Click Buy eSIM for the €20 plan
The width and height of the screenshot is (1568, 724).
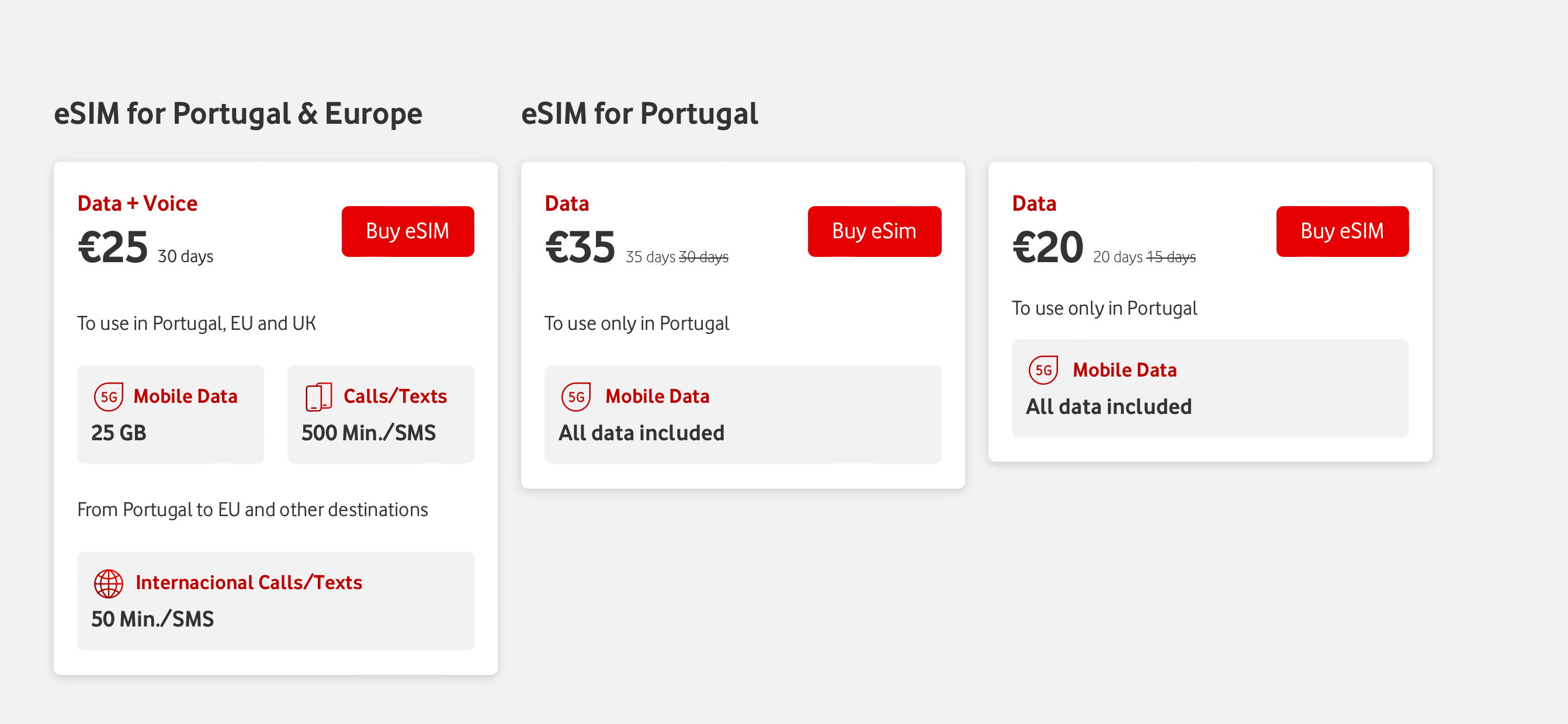click(x=1341, y=231)
